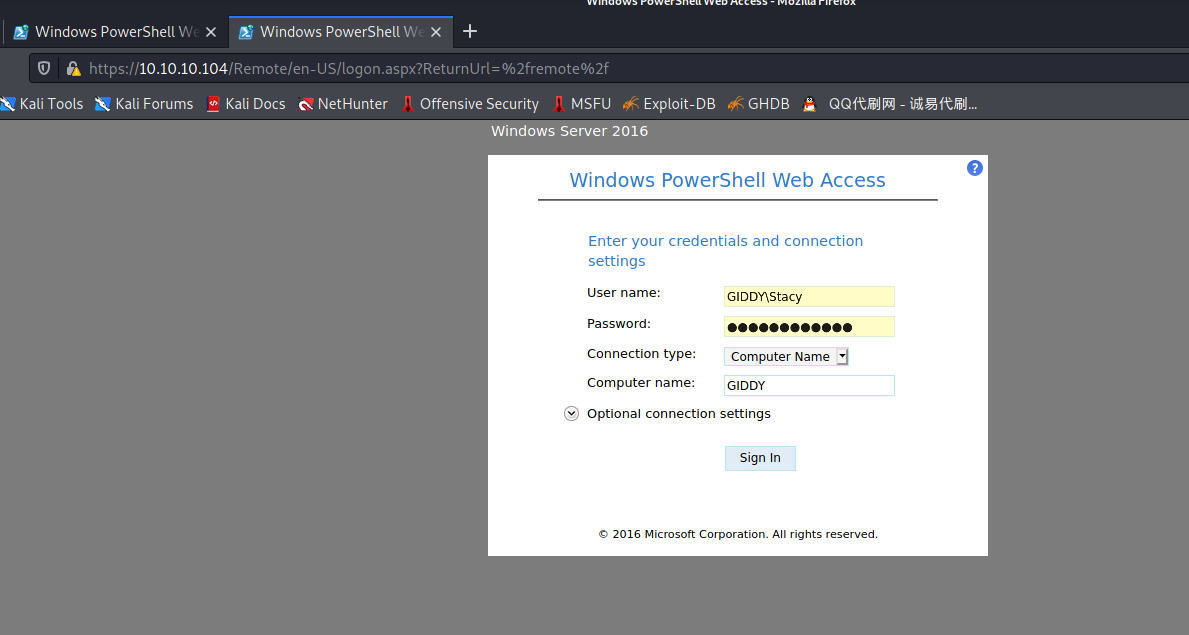Click the 'Password:' label
The height and width of the screenshot is (635, 1189).
pyautogui.click(x=619, y=324)
